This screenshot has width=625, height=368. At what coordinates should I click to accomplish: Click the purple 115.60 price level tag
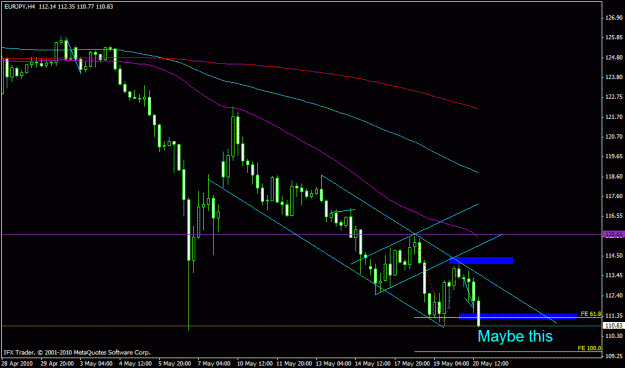pos(613,234)
